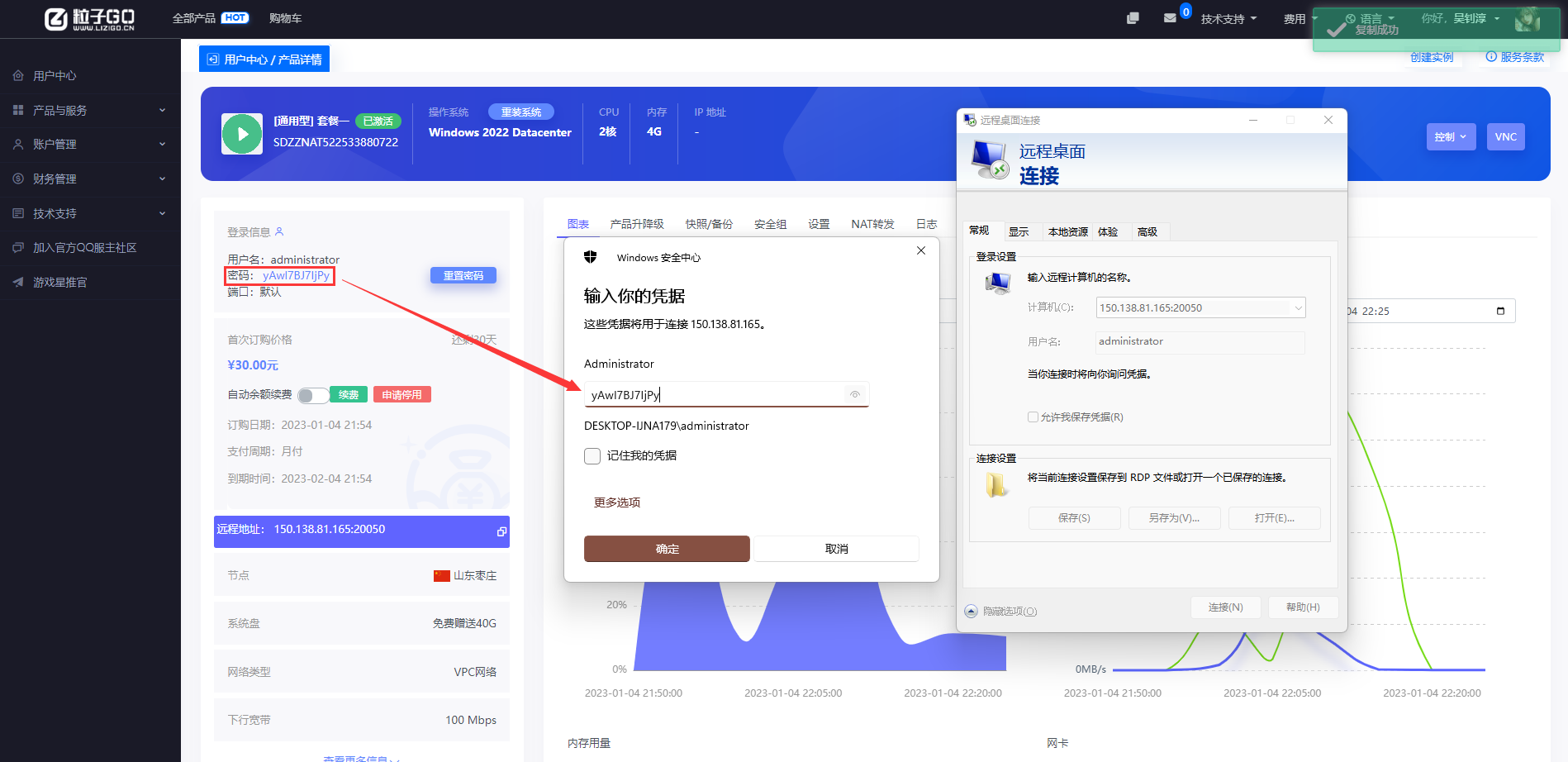Viewport: 1568px width, 762px height.
Task: Click 连接(N) in remote desktop window
Action: pos(1225,607)
